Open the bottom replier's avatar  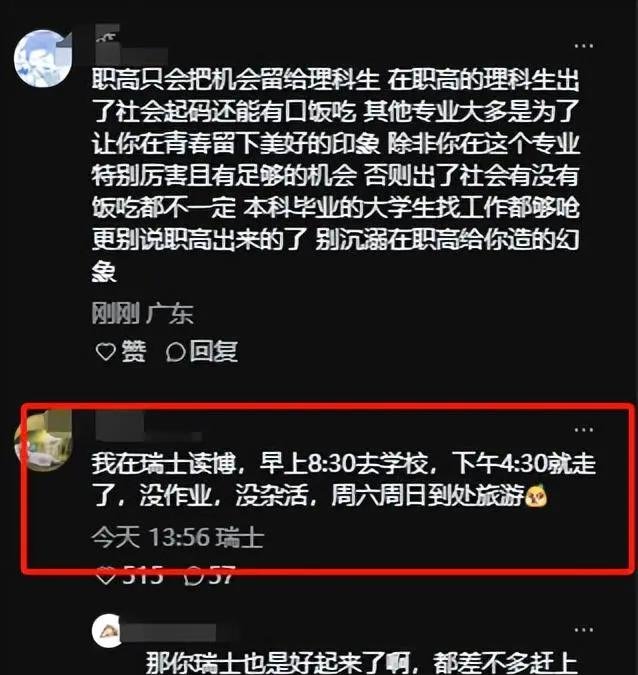pos(107,631)
